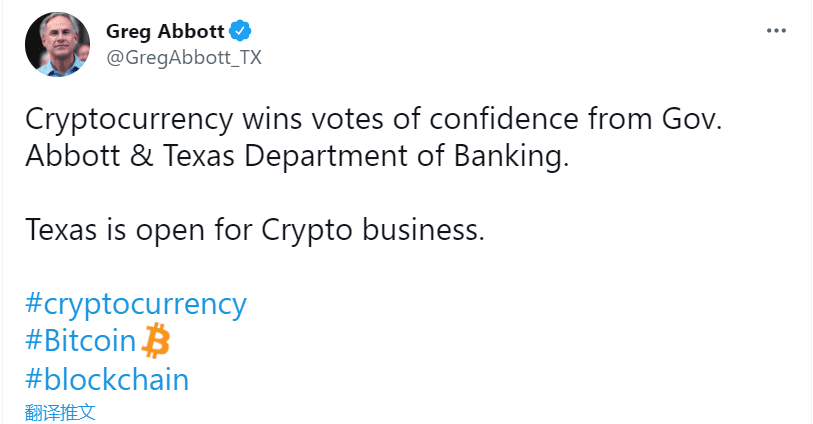
Task: Open the #cryptocurrency hashtag
Action: (135, 303)
